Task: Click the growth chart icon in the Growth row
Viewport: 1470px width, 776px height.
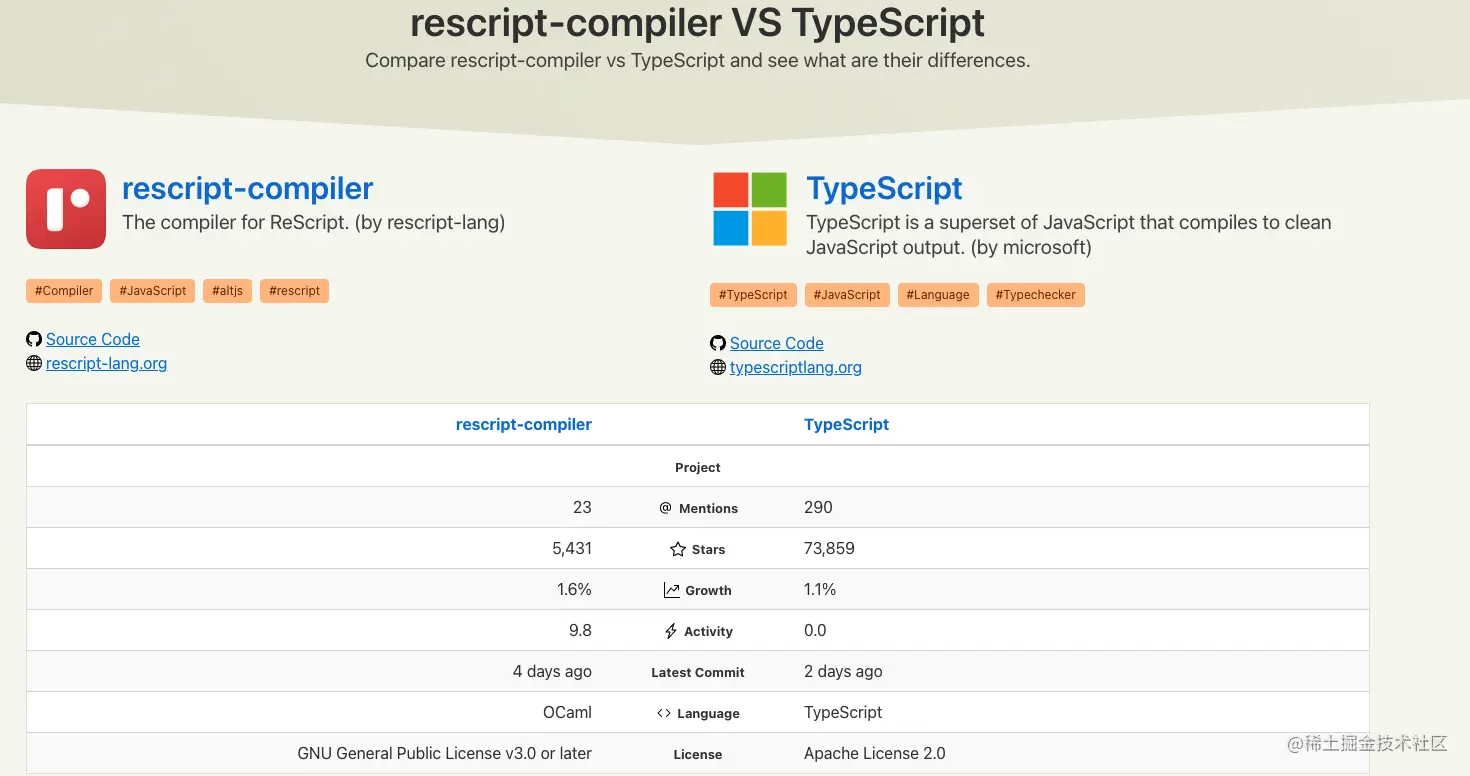Action: tap(670, 589)
